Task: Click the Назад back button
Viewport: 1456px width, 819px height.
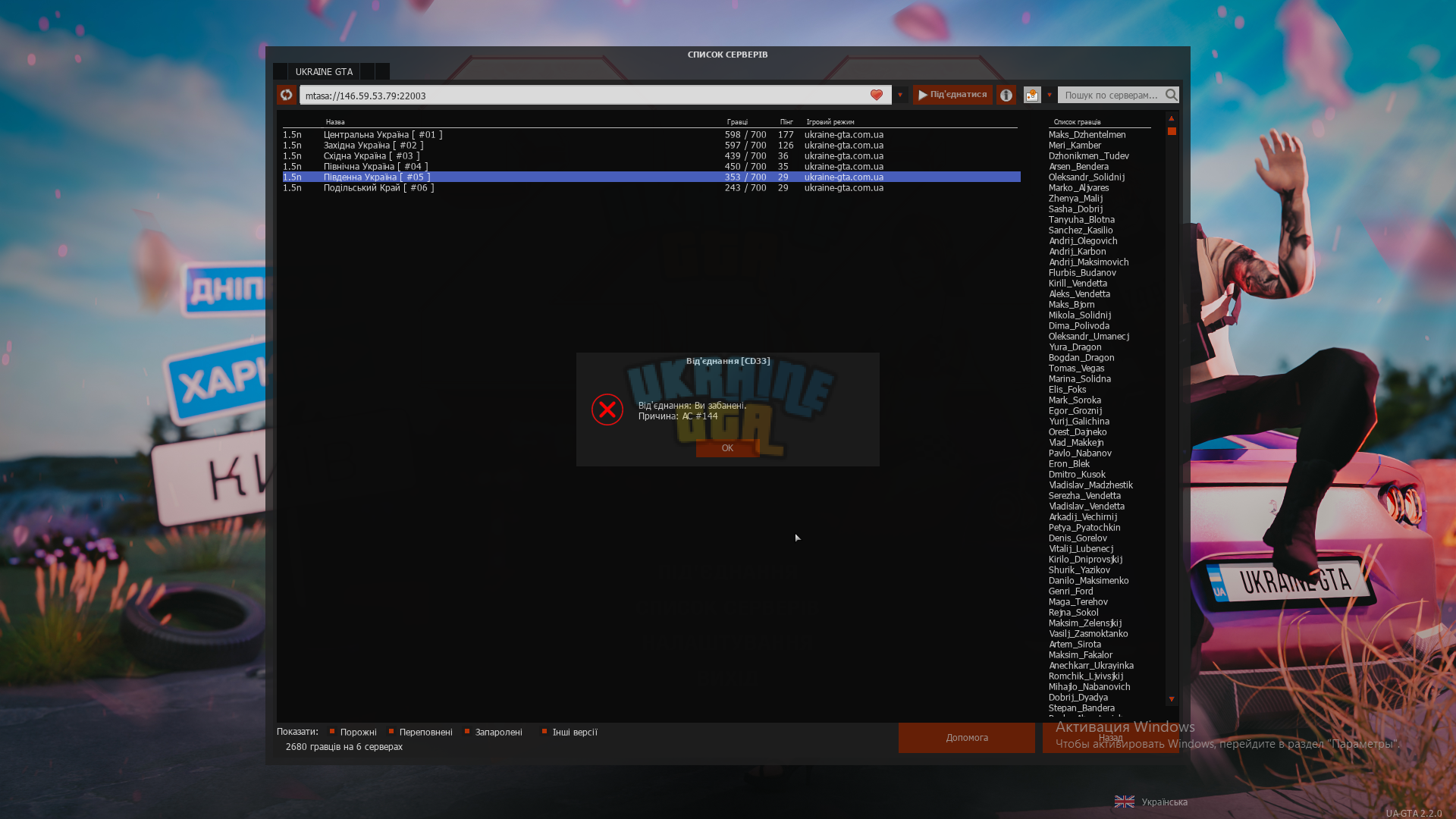Action: click(1110, 737)
